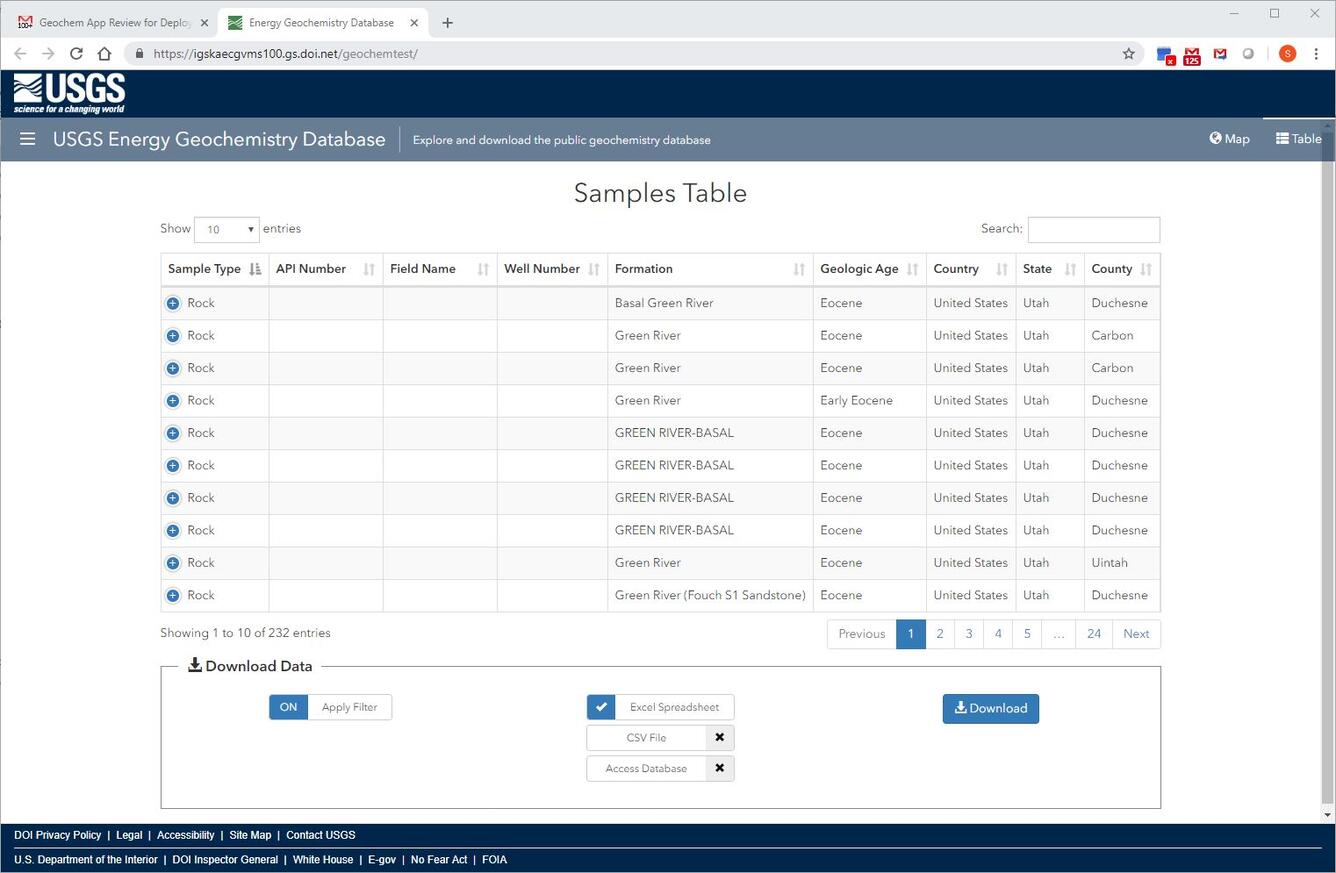Screen dimensions: 1336x873
Task: Expand the Uintah county row
Action: click(x=173, y=563)
